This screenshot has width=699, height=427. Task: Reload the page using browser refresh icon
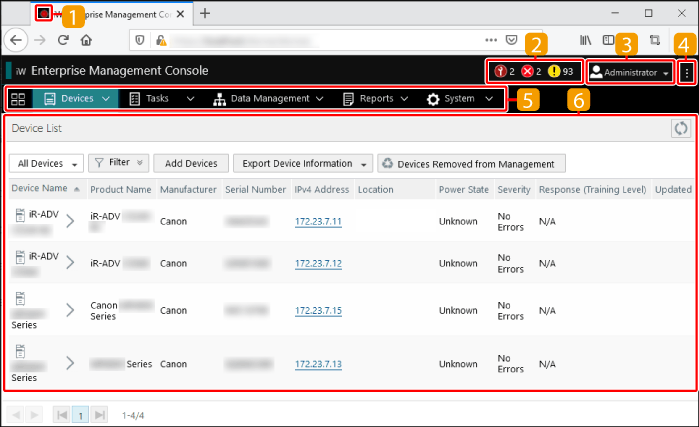pyautogui.click(x=63, y=41)
